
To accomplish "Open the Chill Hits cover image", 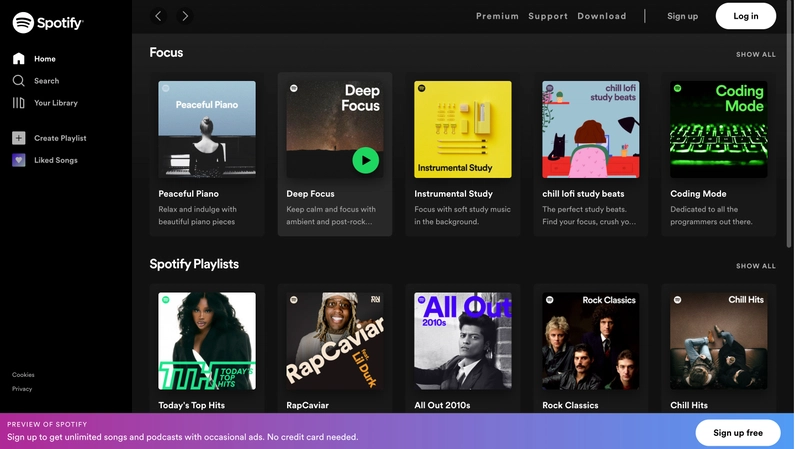I will click(x=718, y=341).
